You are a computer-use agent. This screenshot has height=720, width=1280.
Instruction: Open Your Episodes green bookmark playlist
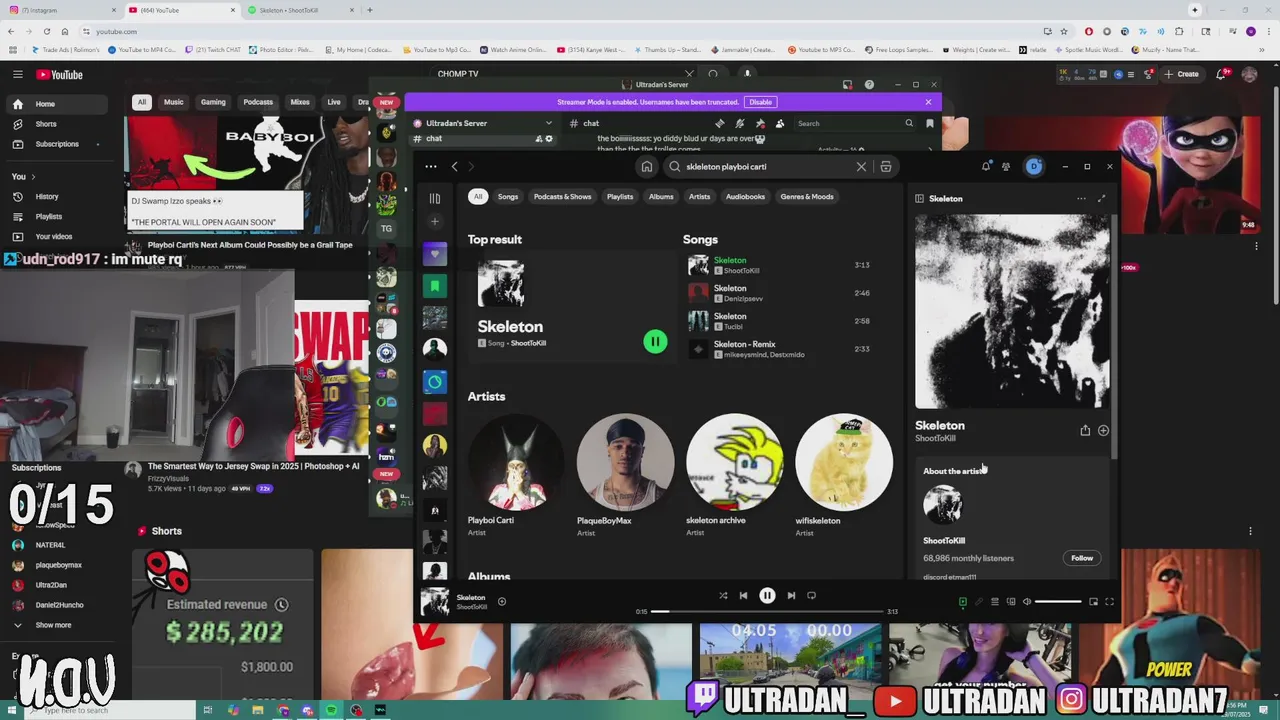(435, 286)
